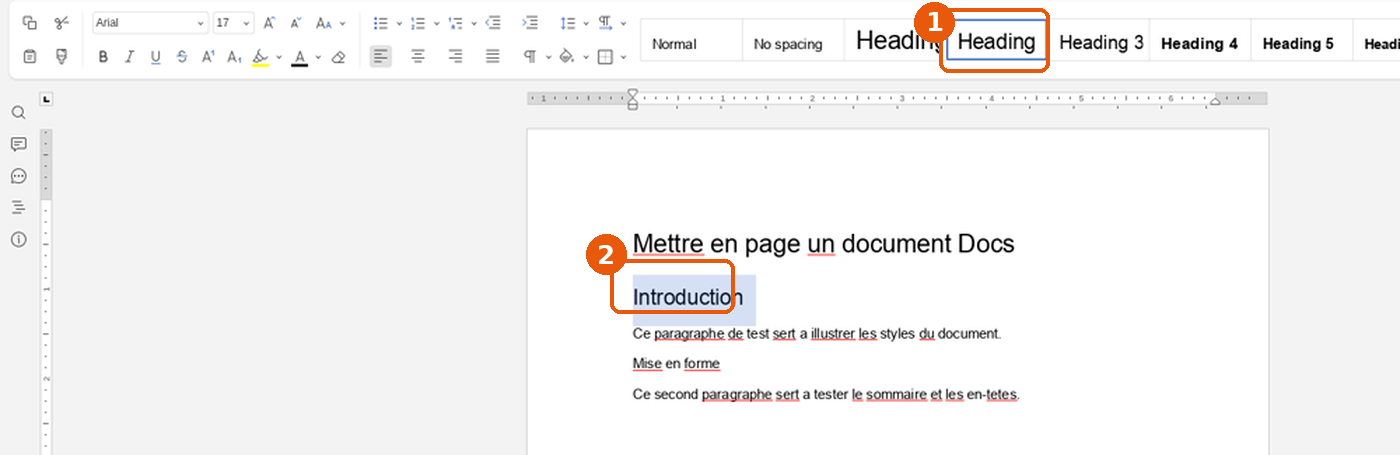Apply a bulleted list
Screen dimensions: 1400x455
[x=380, y=23]
